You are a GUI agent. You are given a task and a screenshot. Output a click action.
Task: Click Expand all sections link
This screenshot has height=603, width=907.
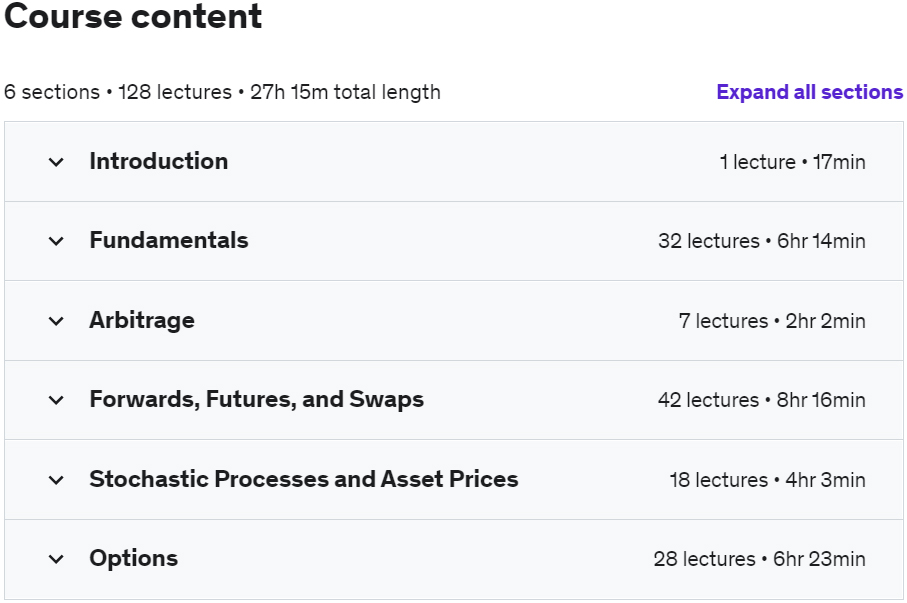click(809, 92)
